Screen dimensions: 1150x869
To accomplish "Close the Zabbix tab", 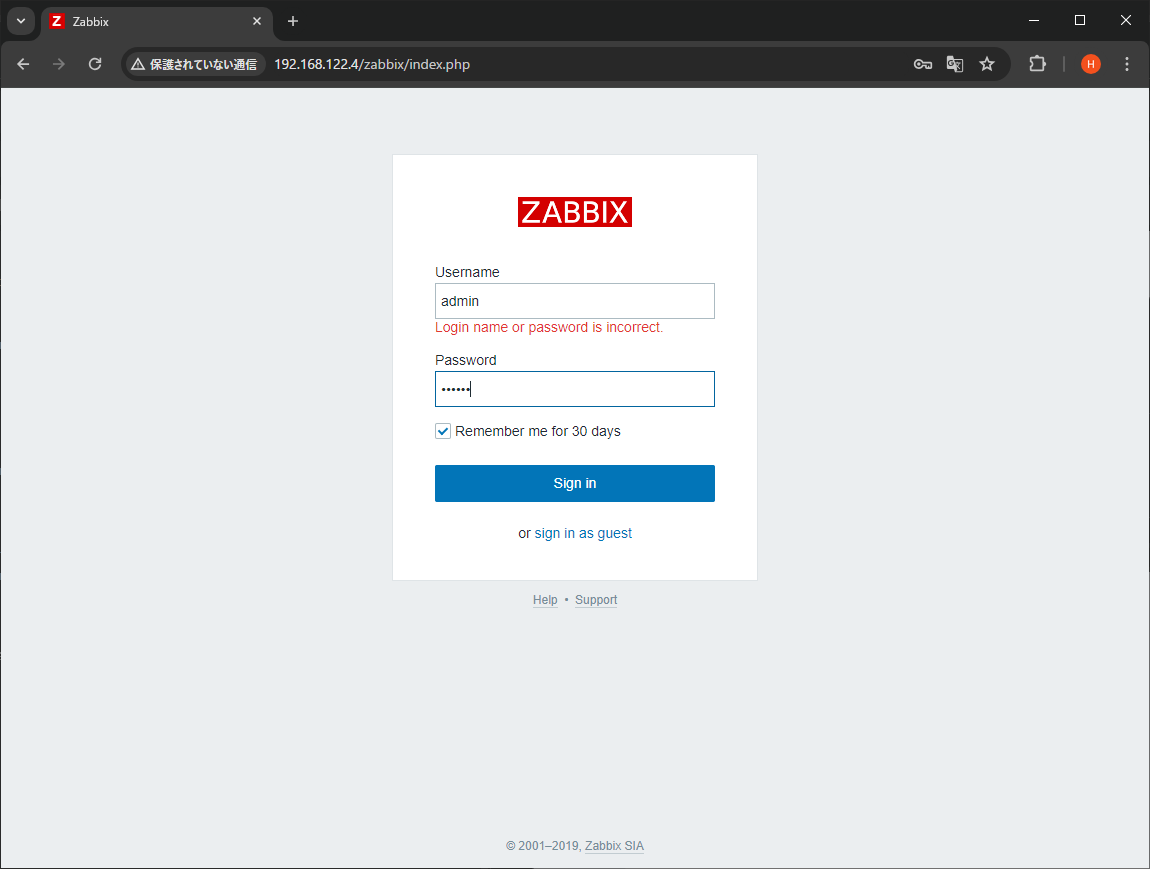I will coord(257,21).
